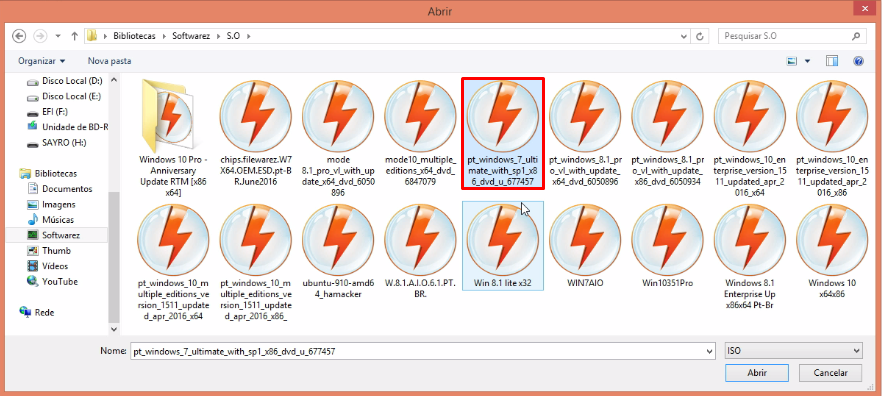Open Softwarez library in sidebar
The width and height of the screenshot is (882, 396).
click(56, 235)
